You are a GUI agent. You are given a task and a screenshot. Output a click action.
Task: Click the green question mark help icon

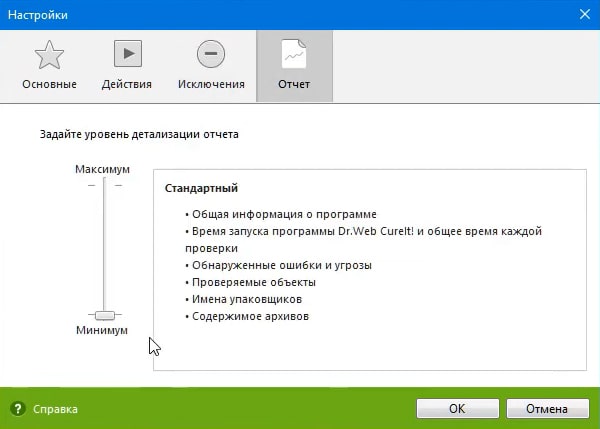(18, 409)
